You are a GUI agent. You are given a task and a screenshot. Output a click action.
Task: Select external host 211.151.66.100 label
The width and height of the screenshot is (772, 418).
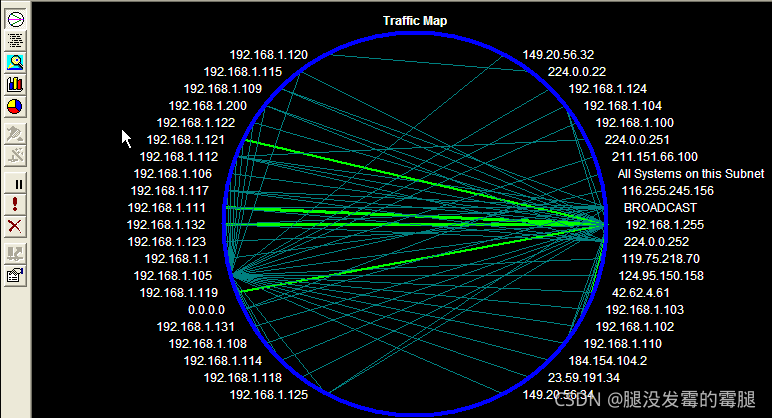click(655, 157)
